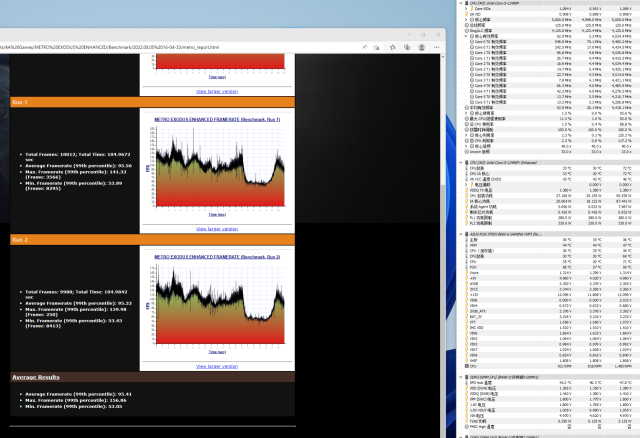
Task: Select the Total 功耗 row in DDR5 group
Action: (x=549, y=421)
